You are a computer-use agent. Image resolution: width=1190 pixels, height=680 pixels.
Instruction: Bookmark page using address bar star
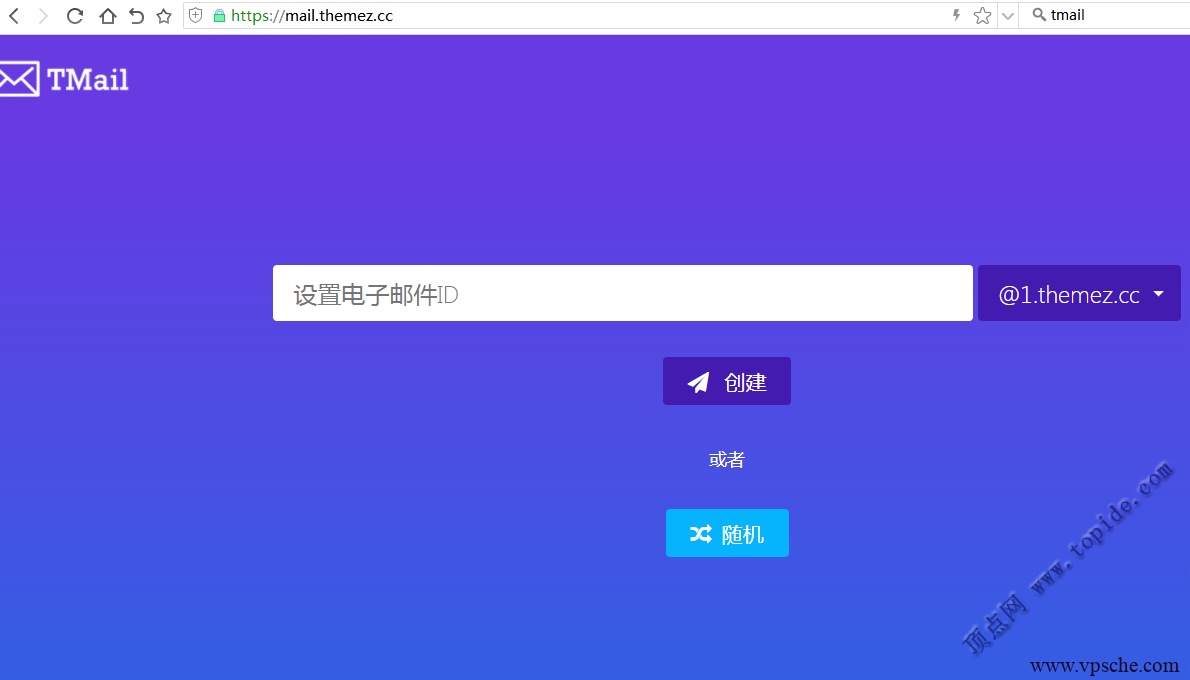click(x=982, y=15)
